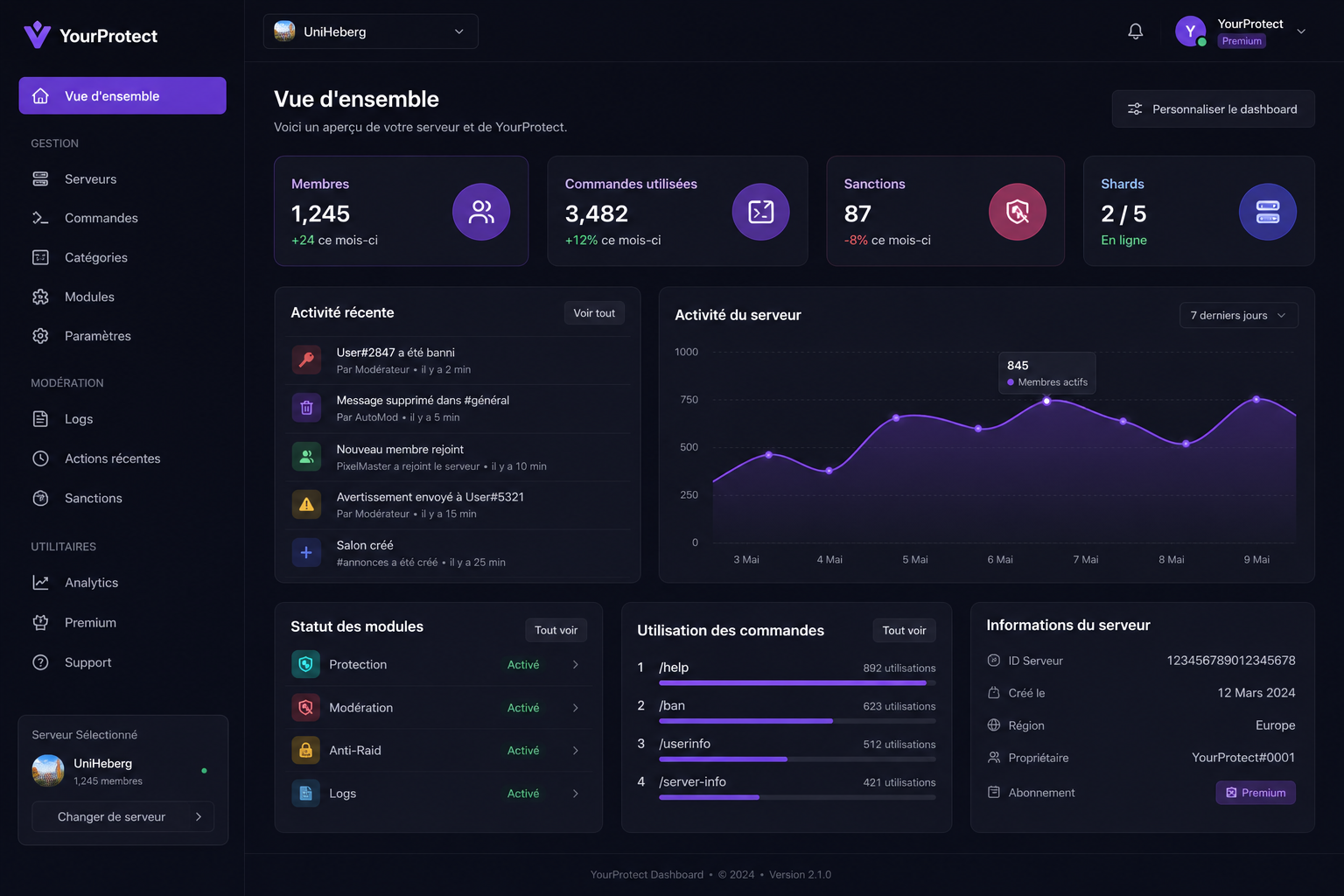1344x896 pixels.
Task: Open Serveurs in the sidebar
Action: tap(122, 179)
